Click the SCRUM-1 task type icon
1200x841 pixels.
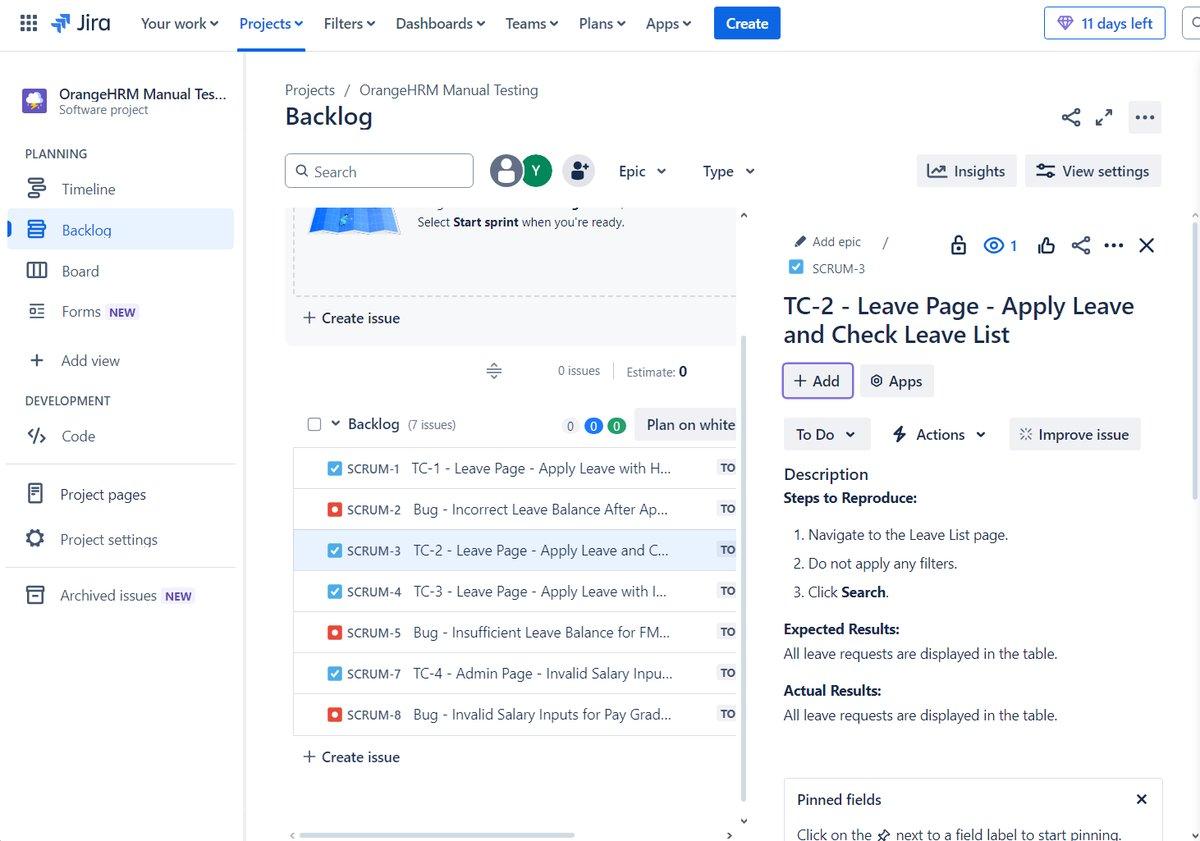click(x=335, y=469)
